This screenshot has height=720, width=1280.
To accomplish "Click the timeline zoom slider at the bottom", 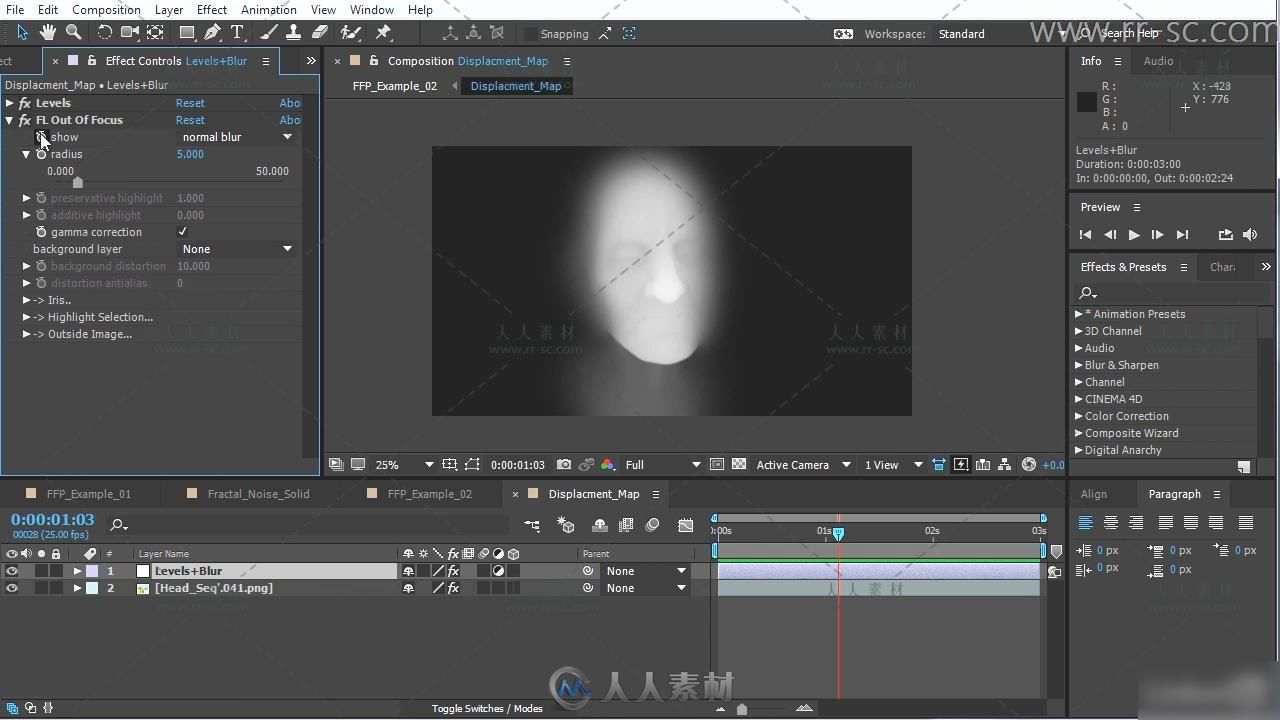I will point(741,709).
